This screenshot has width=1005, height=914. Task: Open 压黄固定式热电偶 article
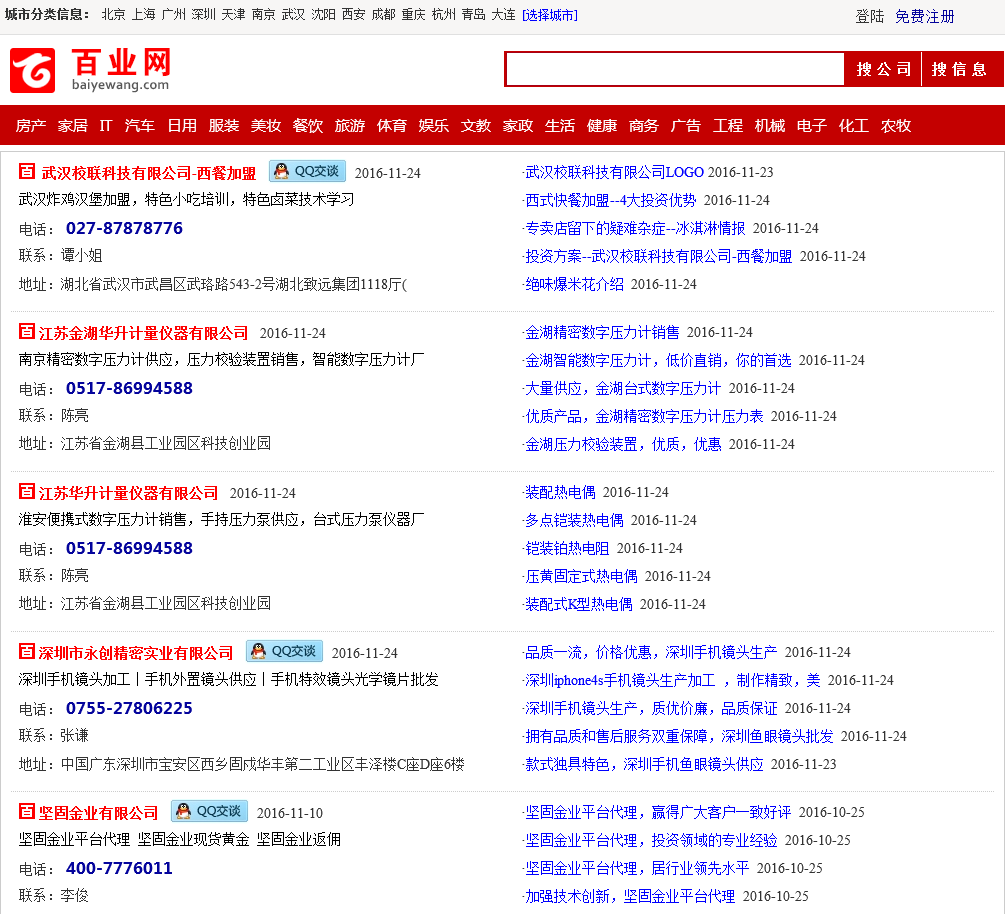pyautogui.click(x=581, y=576)
